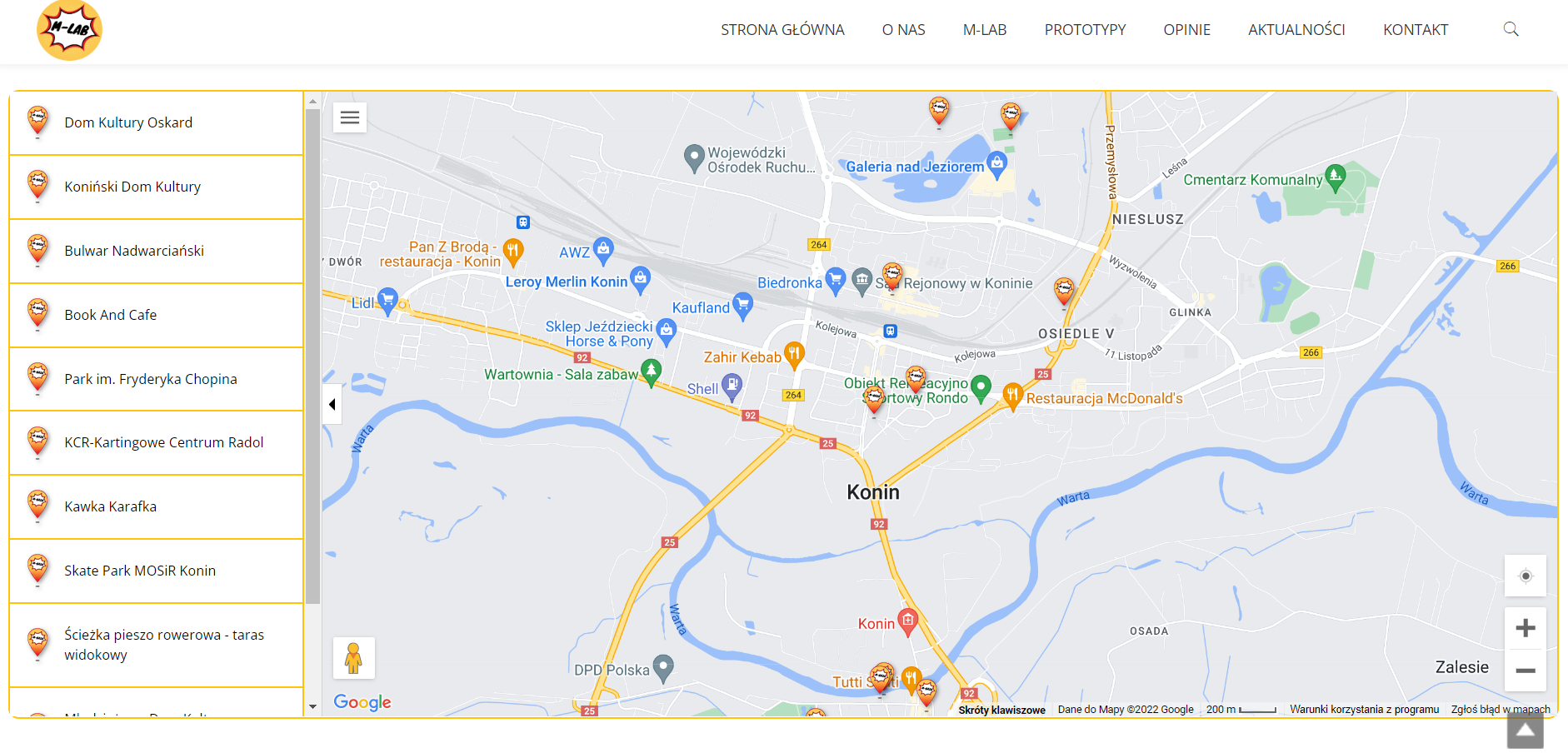The height and width of the screenshot is (753, 1568).
Task: Click the Galeria nad Jeziorem shopping pin
Action: [x=996, y=163]
